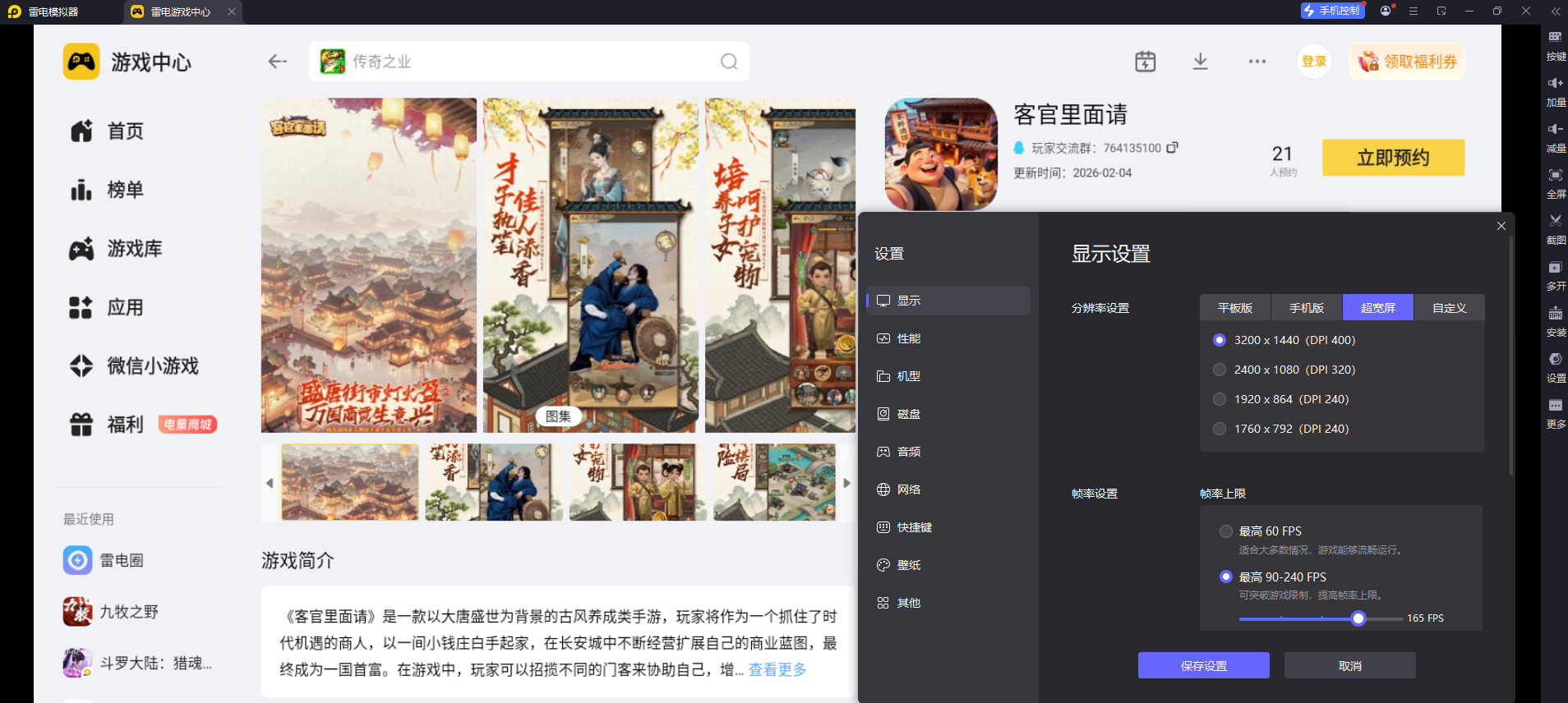Viewport: 1568px width, 703px height.
Task: Open recent game 斗罗大陆：猎魂
Action: click(138, 663)
